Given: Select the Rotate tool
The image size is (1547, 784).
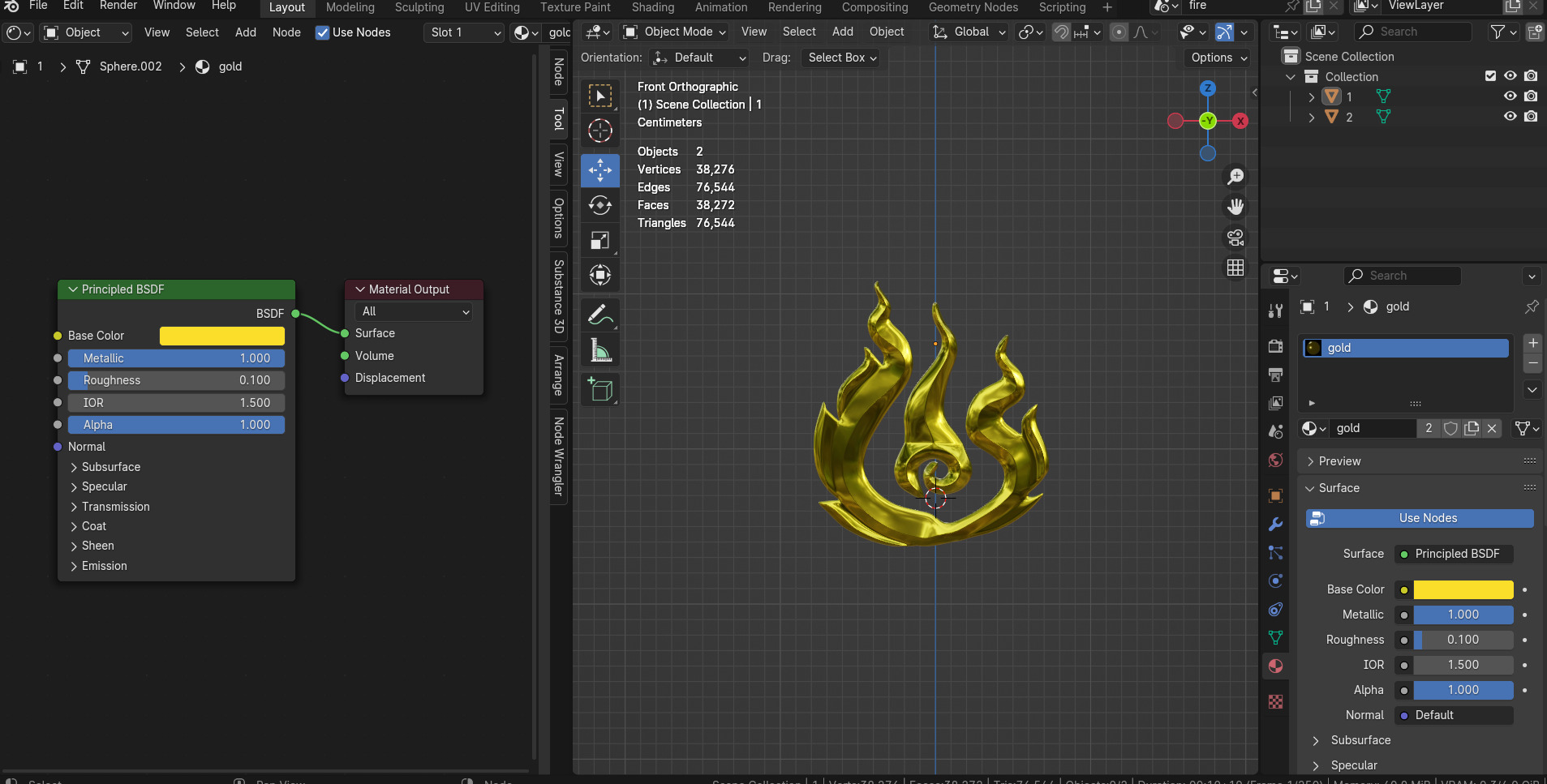Looking at the screenshot, I should click(x=600, y=205).
